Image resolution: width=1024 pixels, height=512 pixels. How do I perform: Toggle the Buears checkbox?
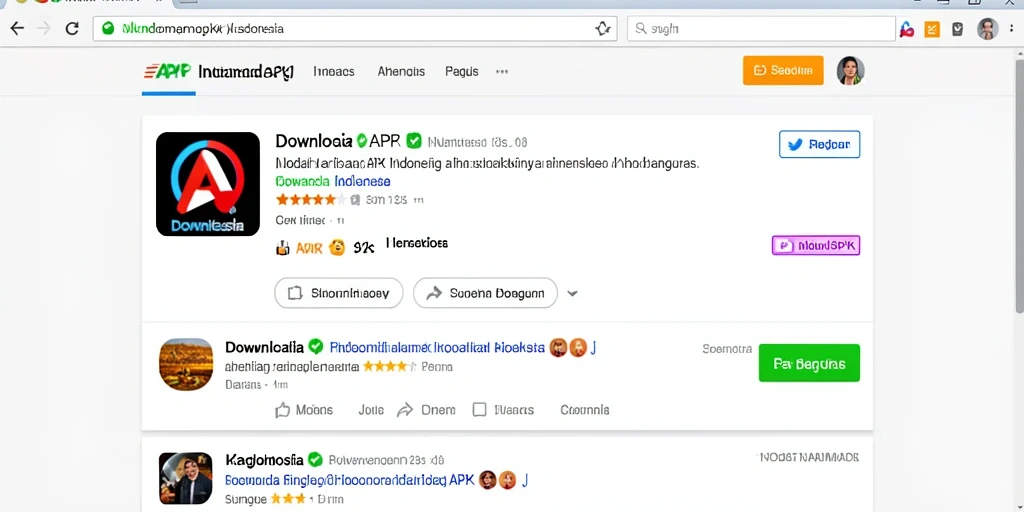coord(479,410)
